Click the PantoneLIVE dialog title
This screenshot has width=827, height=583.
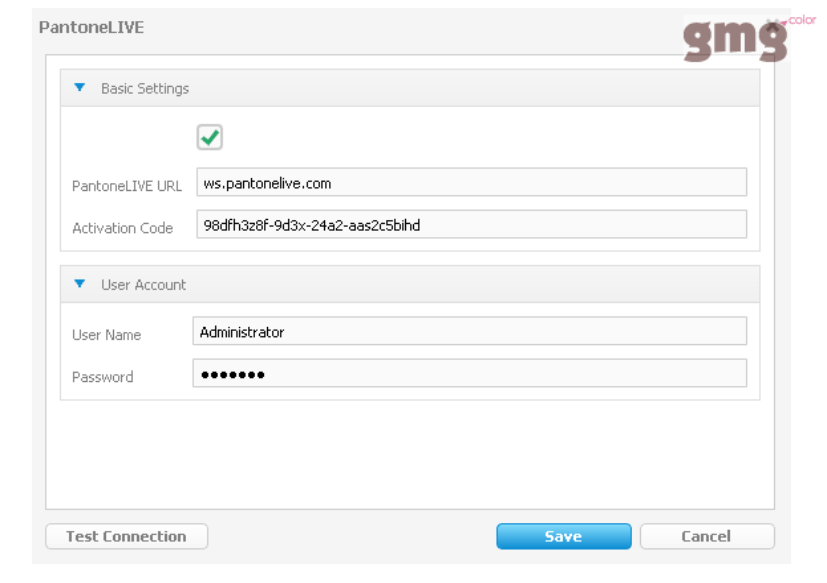click(x=91, y=27)
